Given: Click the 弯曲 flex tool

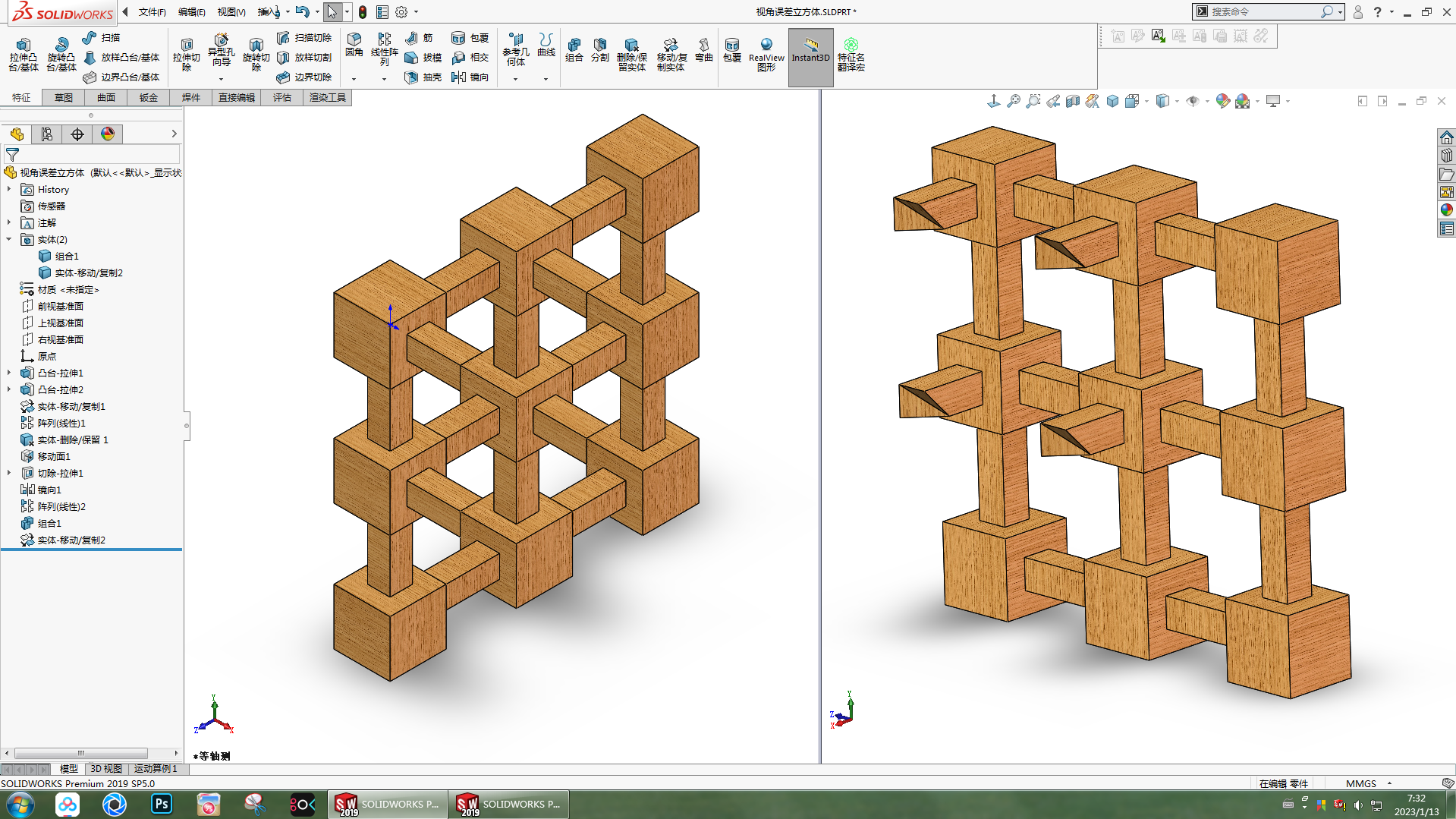Looking at the screenshot, I should pyautogui.click(x=704, y=49).
